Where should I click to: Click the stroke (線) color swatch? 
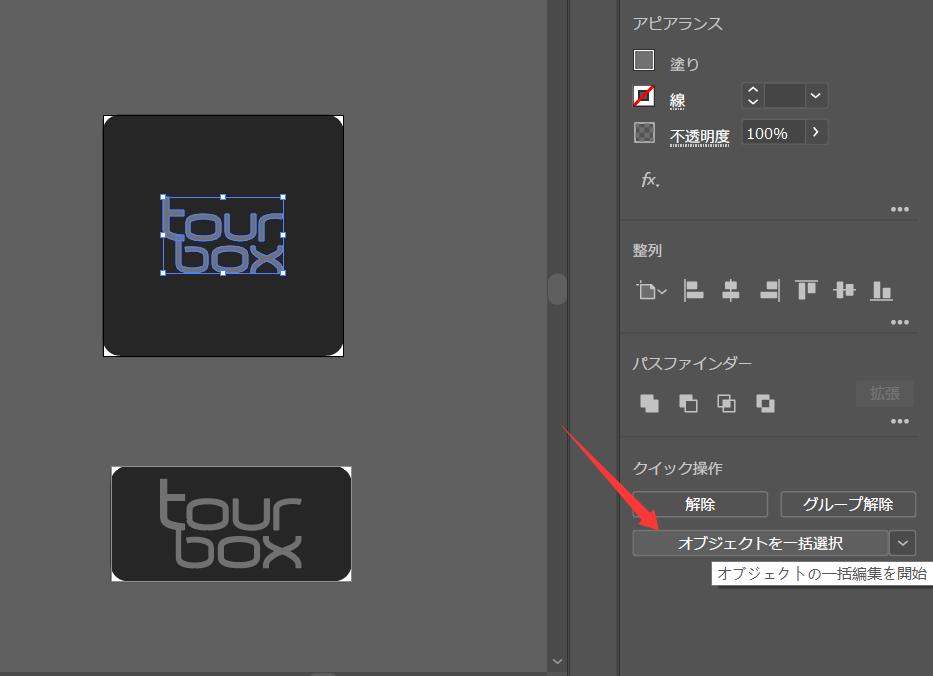click(x=644, y=96)
